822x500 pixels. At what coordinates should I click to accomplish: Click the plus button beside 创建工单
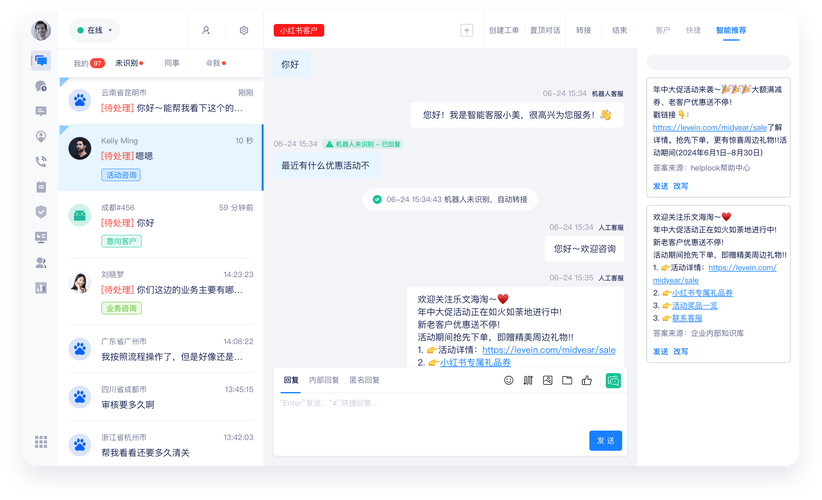(466, 31)
